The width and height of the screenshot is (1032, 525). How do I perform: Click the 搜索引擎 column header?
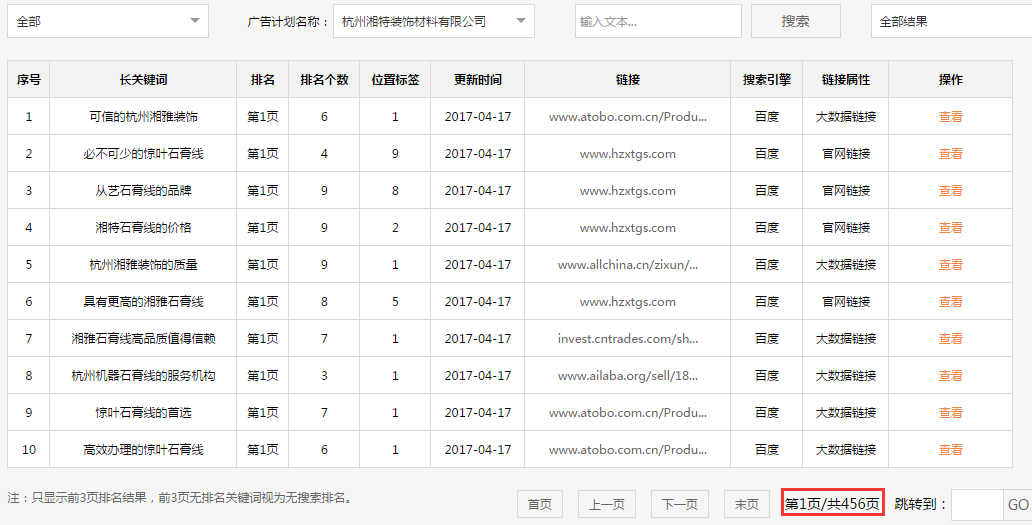tap(767, 80)
